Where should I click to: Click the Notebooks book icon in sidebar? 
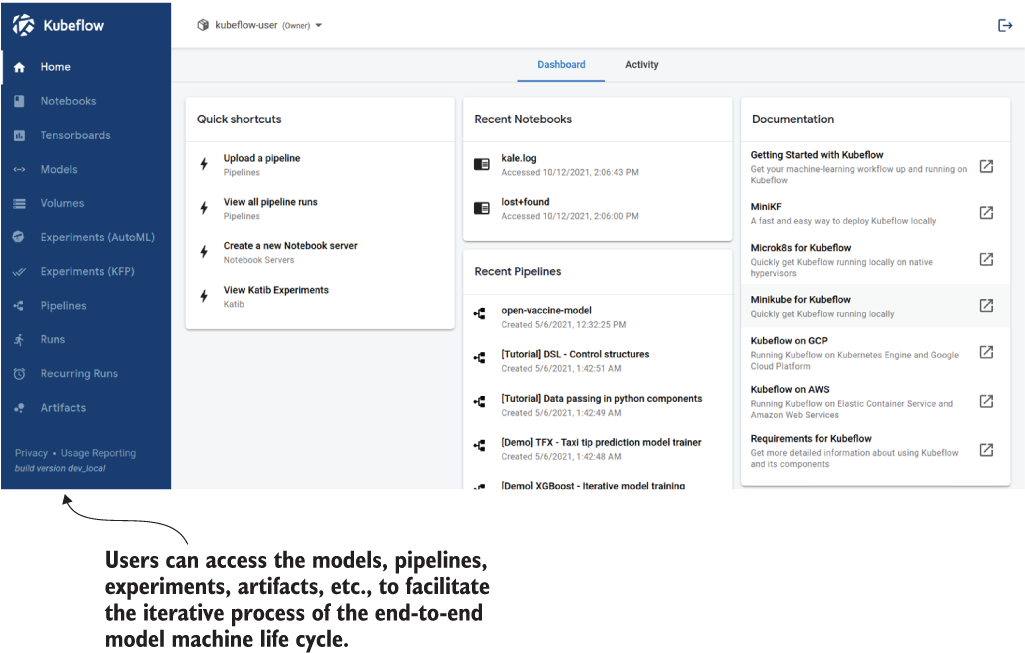[x=20, y=101]
